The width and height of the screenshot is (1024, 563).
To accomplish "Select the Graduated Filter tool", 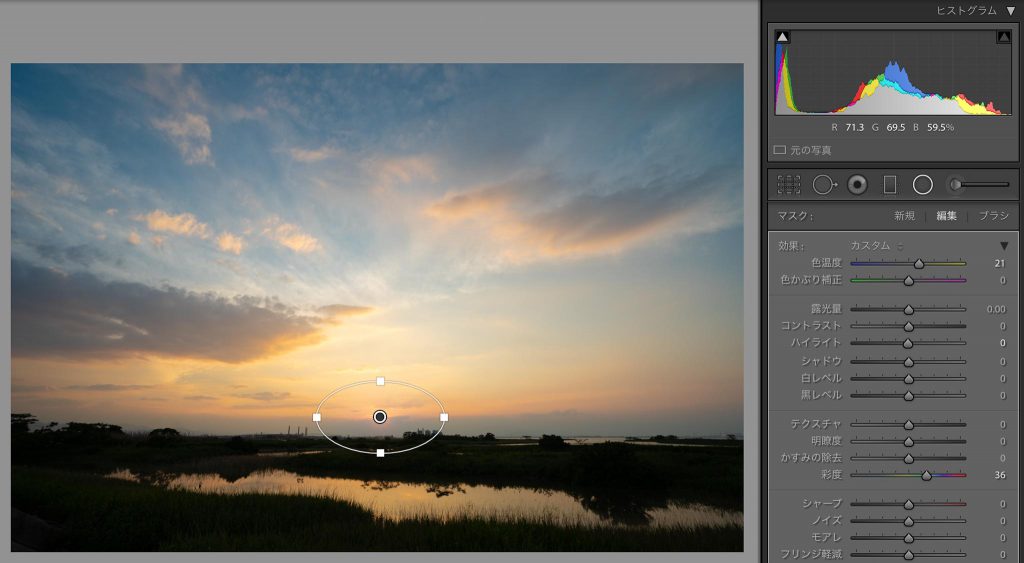I will 889,185.
